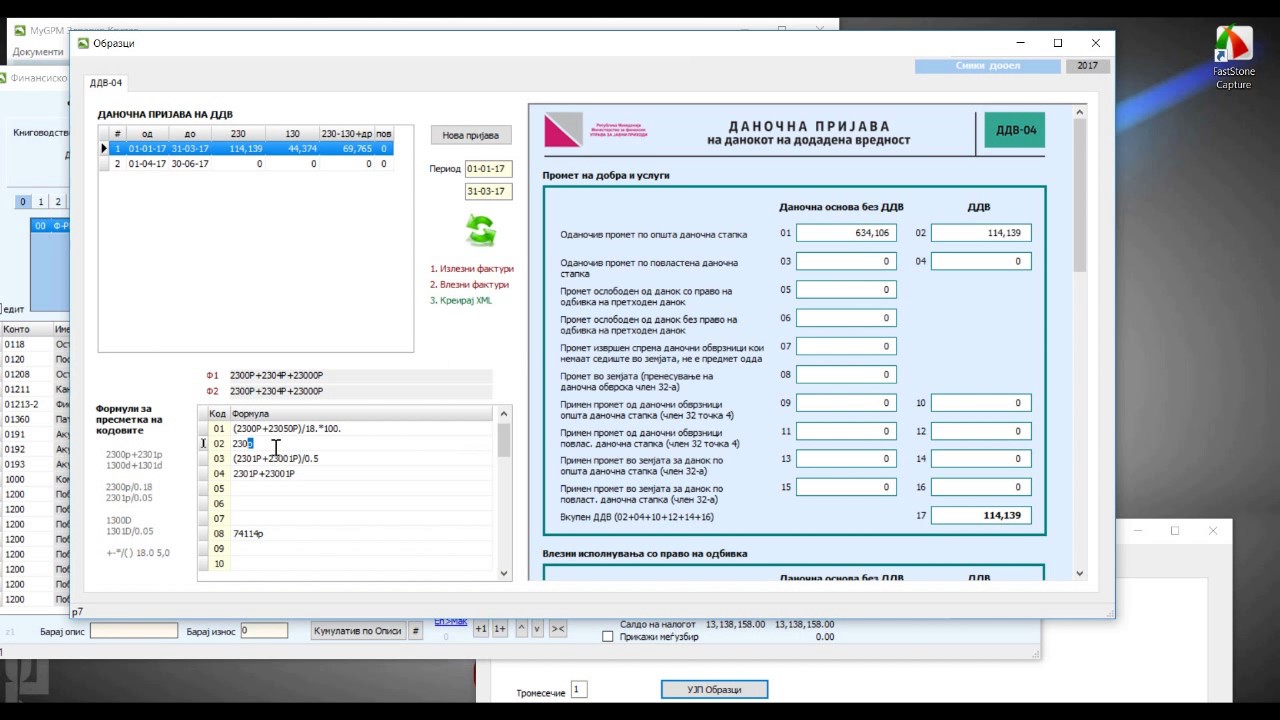
Task: Click the Нова пријава button
Action: [471, 135]
